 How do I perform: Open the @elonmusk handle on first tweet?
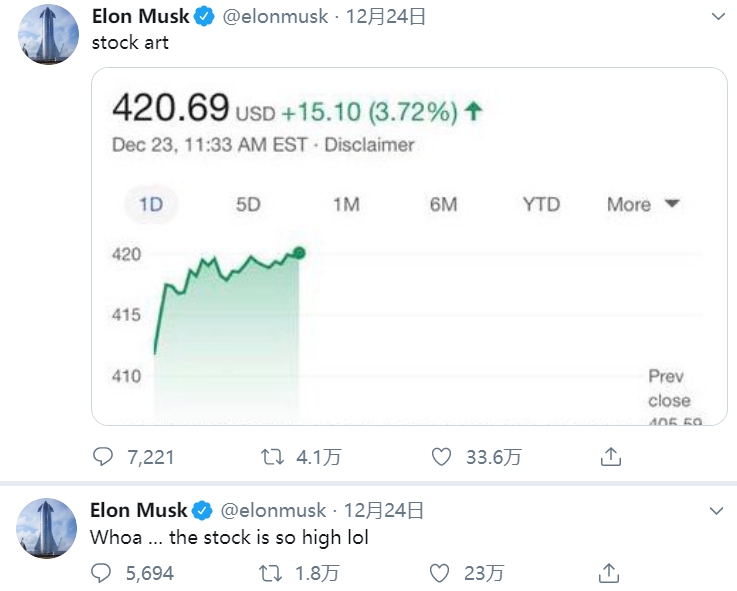[275, 17]
